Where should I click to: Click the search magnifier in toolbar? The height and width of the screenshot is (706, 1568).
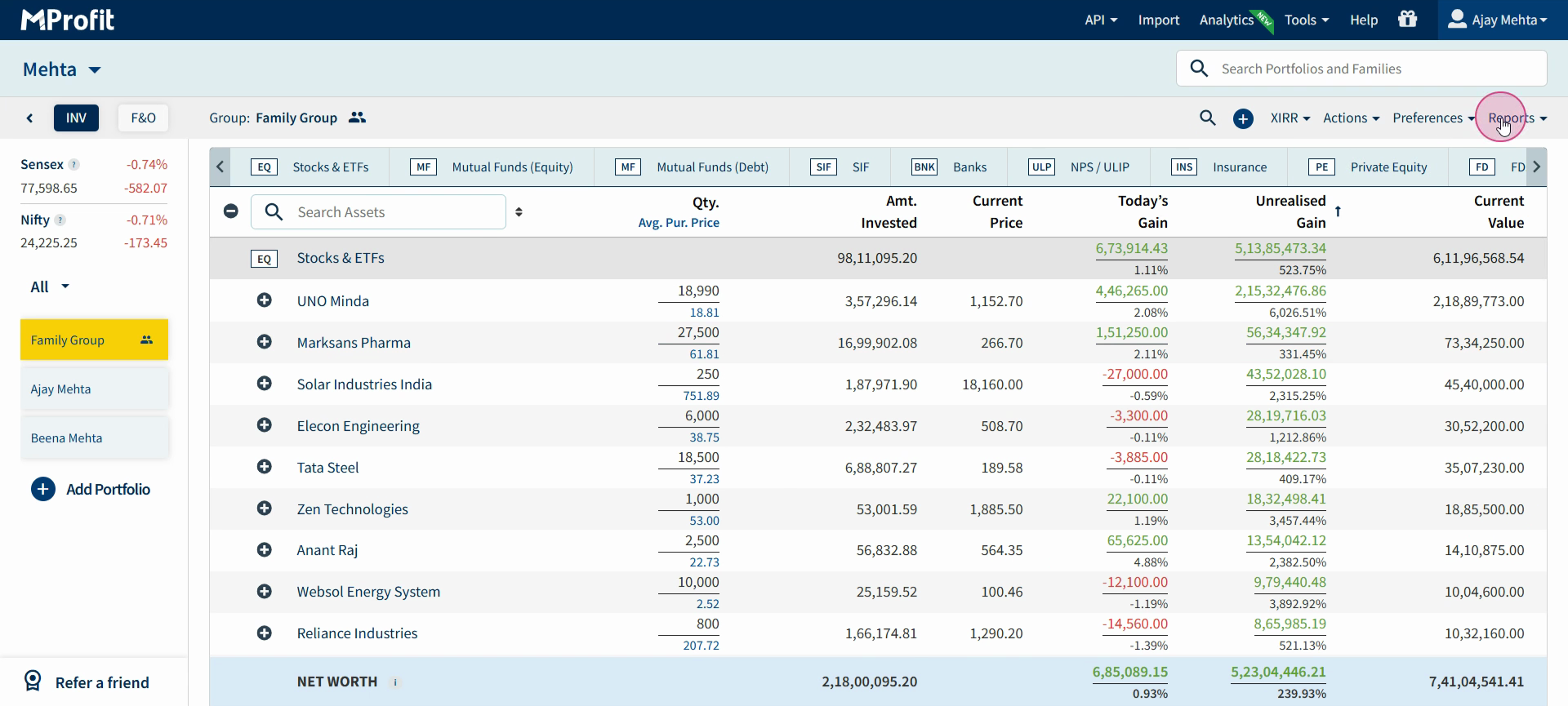(x=1208, y=118)
